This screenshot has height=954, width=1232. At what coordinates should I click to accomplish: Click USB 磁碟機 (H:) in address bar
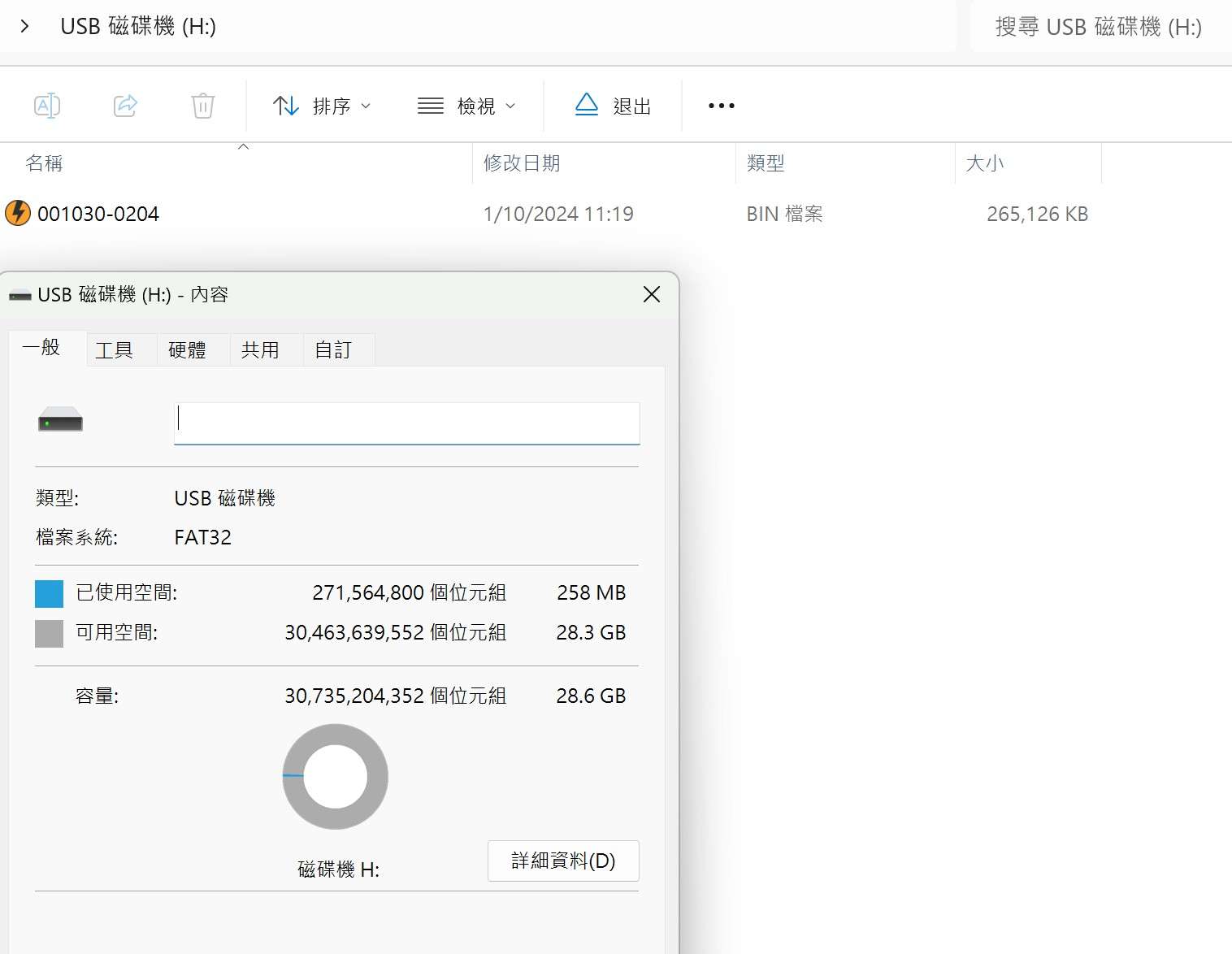[138, 26]
